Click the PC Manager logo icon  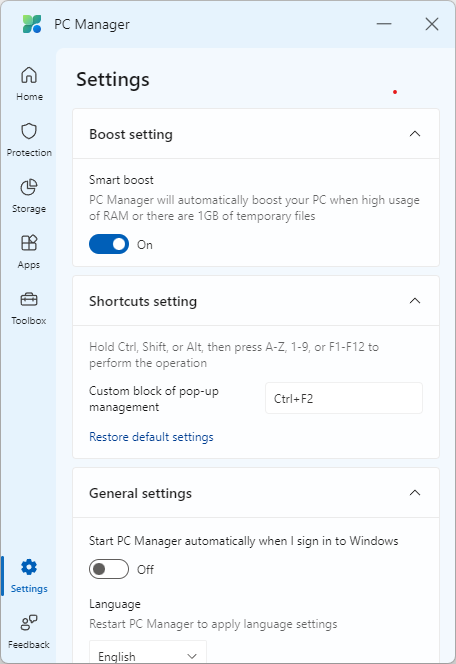[32, 24]
